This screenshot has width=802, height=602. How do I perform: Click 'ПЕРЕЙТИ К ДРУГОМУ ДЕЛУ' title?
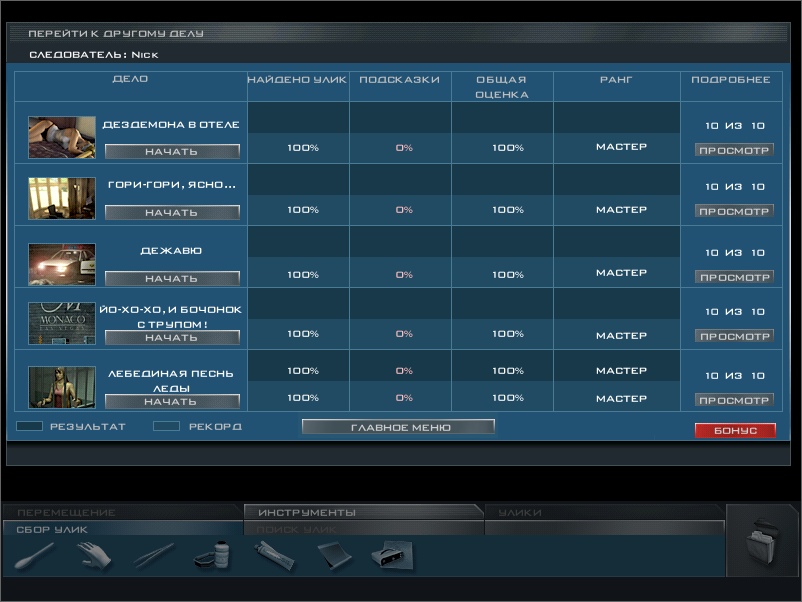point(116,34)
